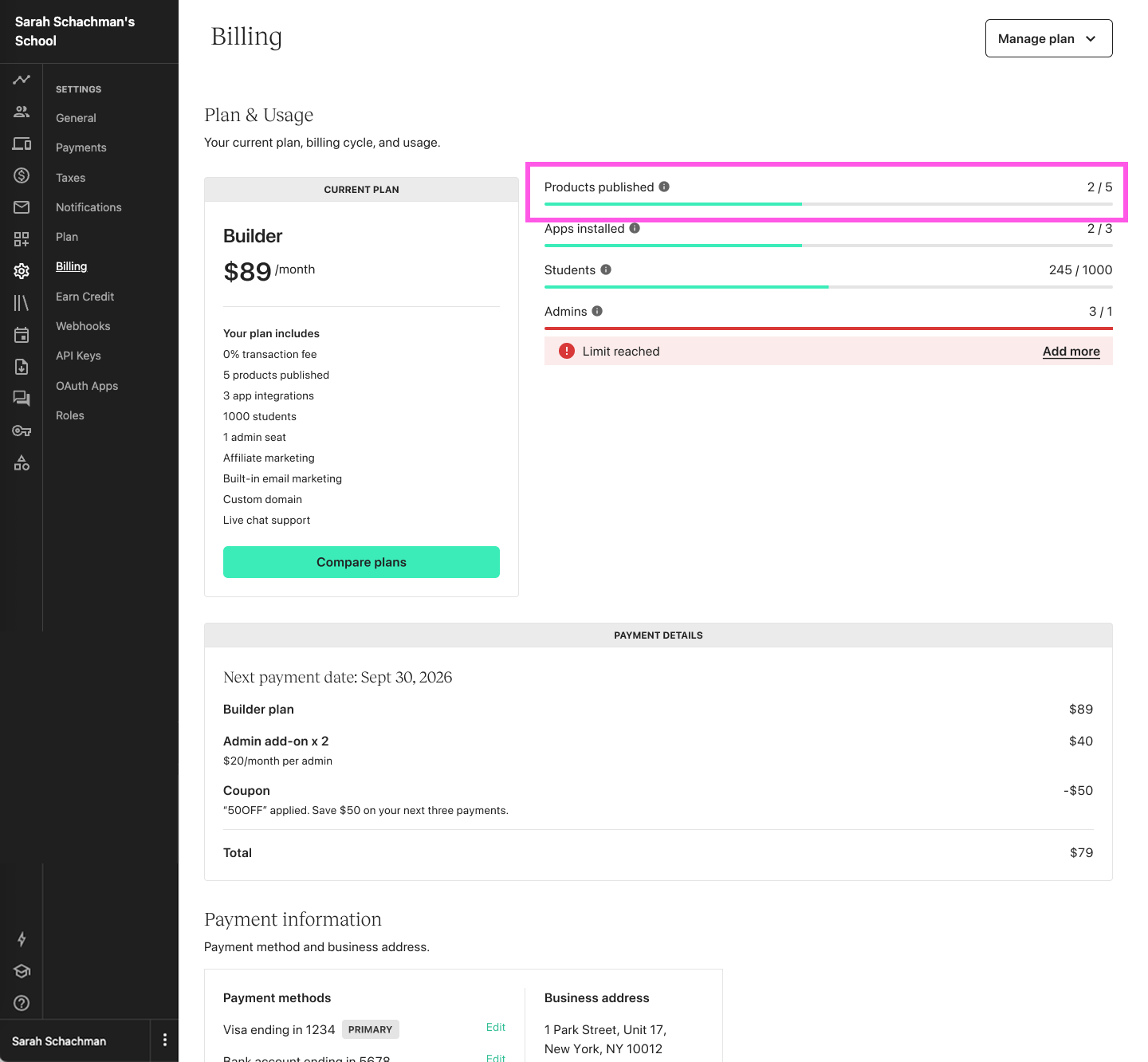Open API Keys settings
This screenshot has height=1062, width=1148.
78,356
